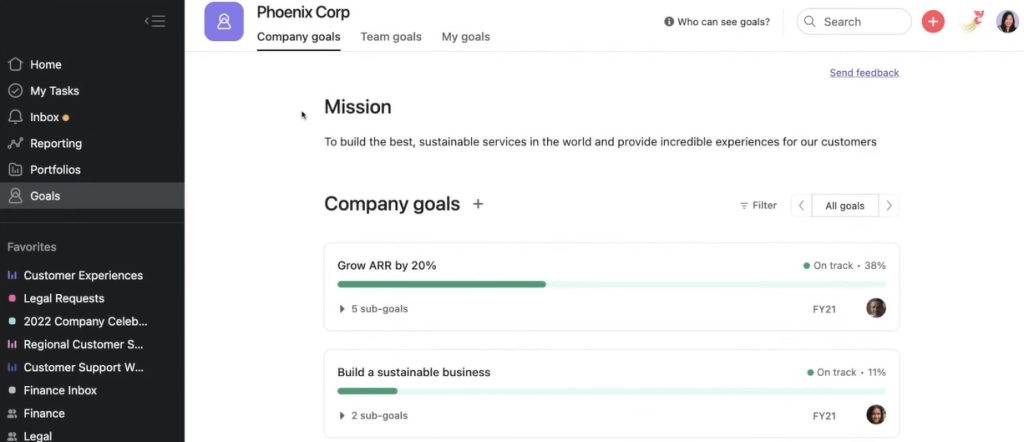Click the Grow ARR by 20% progress bar

pos(611,284)
